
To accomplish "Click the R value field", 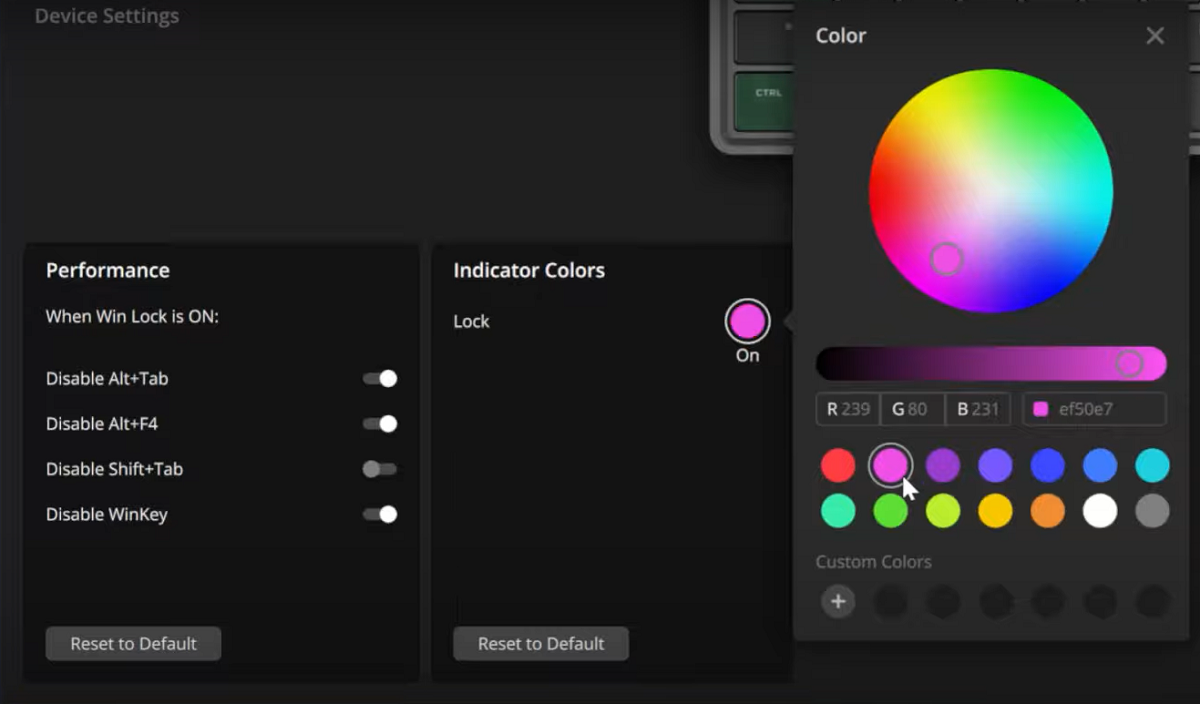I will (847, 408).
